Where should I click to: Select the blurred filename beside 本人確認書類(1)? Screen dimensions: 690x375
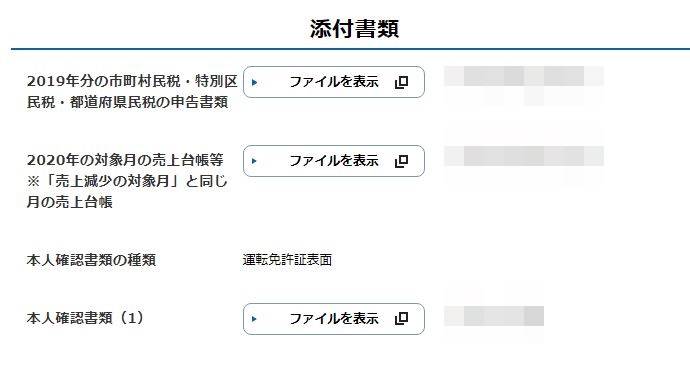pyautogui.click(x=494, y=316)
